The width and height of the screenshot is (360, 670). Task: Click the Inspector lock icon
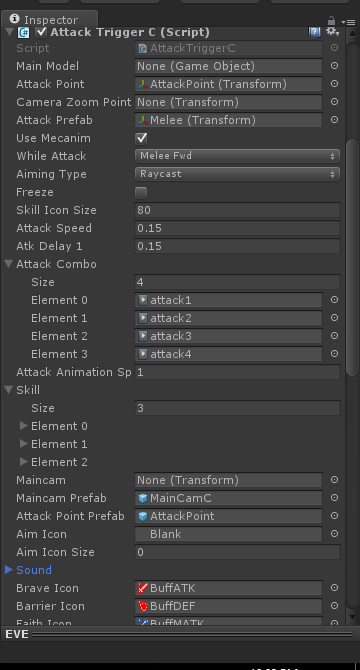click(331, 21)
